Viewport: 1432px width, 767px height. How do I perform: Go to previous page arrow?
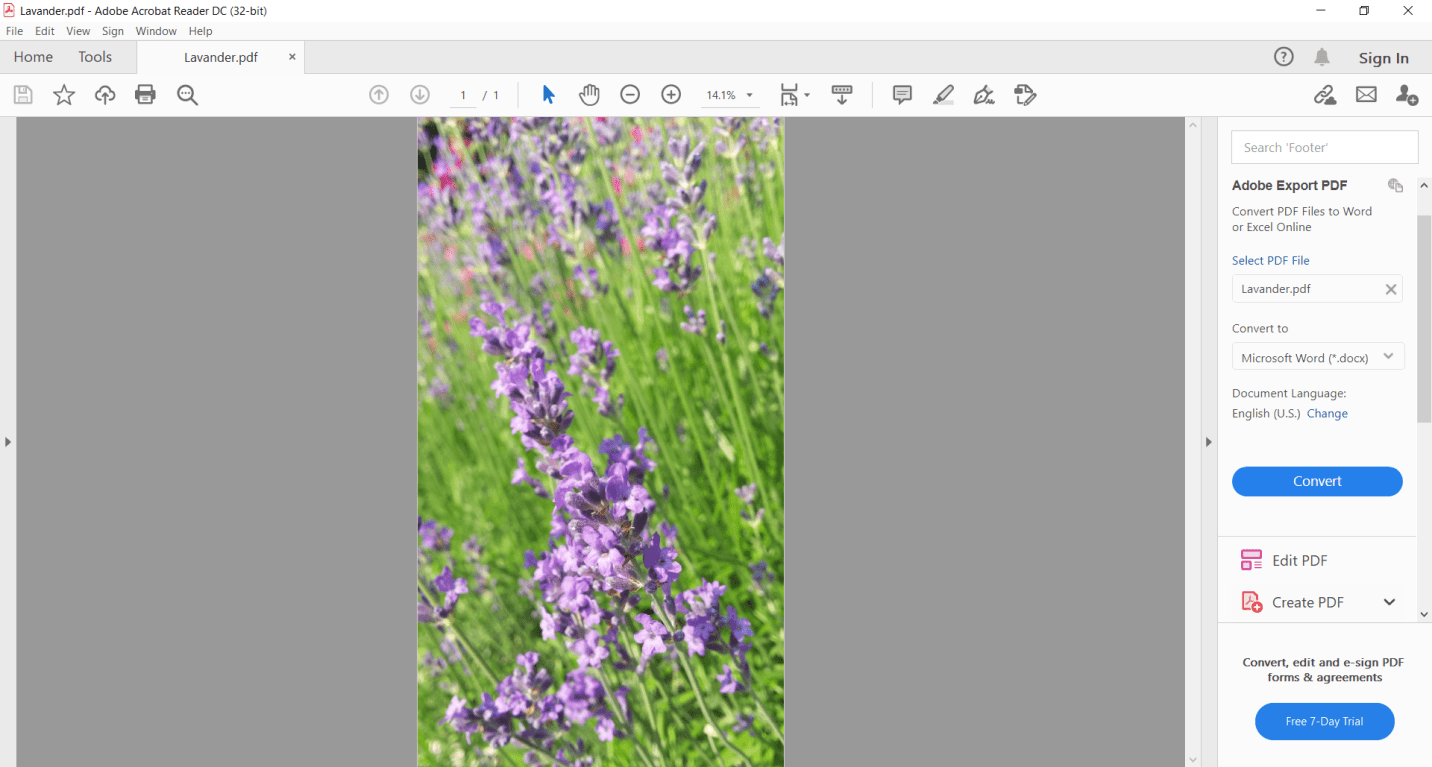(379, 95)
